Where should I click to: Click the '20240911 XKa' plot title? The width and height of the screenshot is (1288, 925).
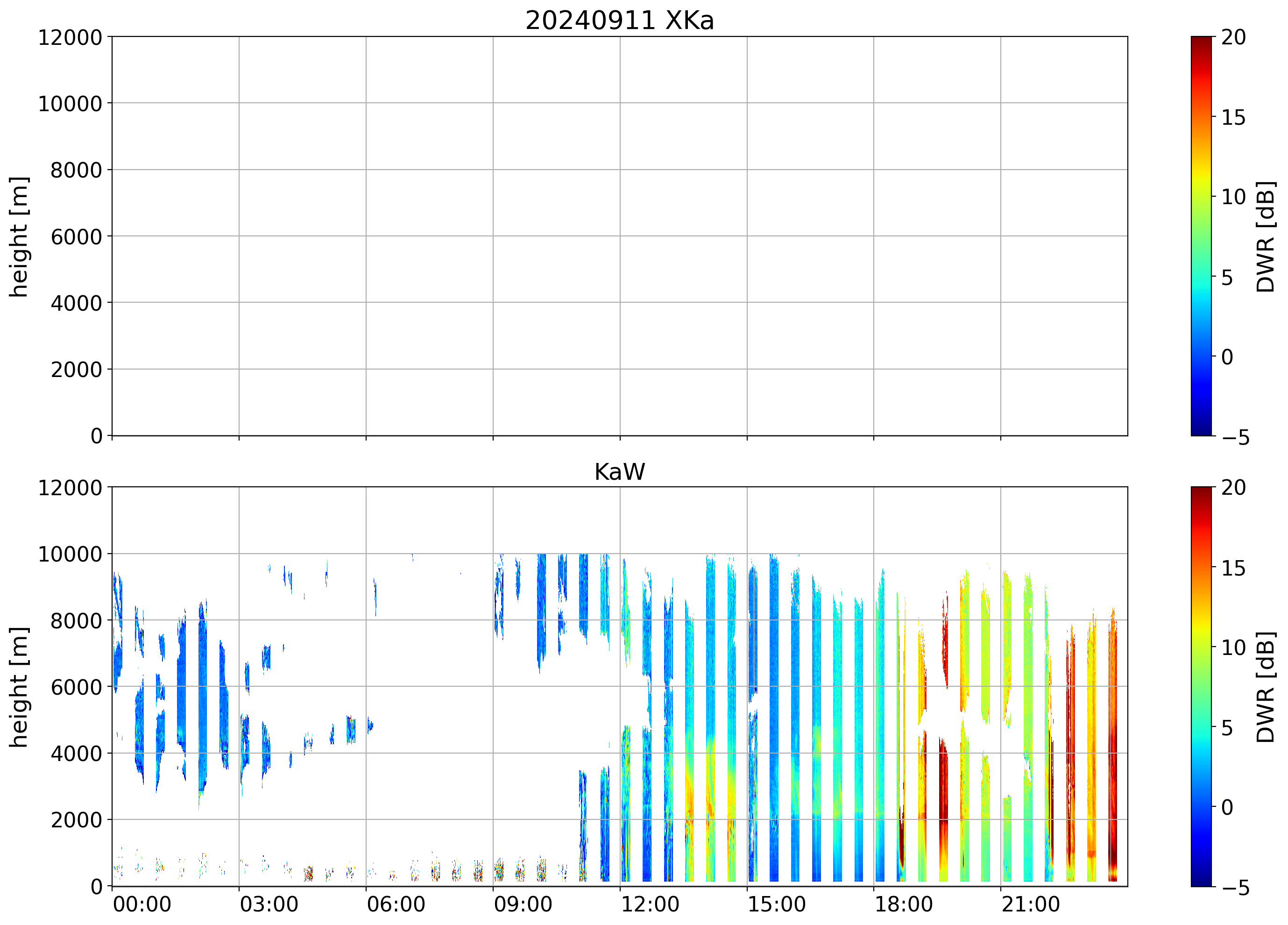pos(619,21)
